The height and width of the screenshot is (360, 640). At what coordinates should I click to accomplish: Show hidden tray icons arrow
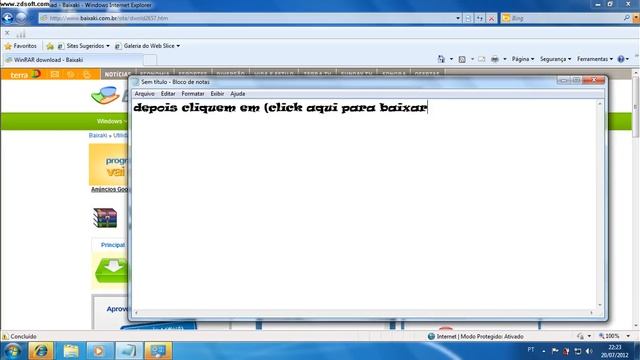pyautogui.click(x=544, y=351)
